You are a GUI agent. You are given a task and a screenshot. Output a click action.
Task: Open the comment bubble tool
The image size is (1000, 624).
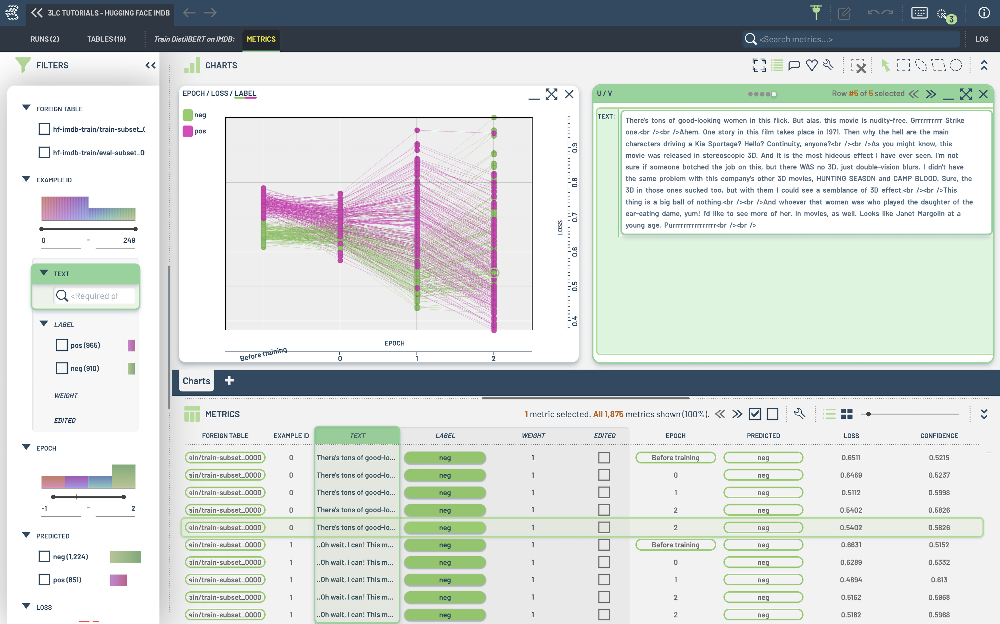tap(794, 65)
